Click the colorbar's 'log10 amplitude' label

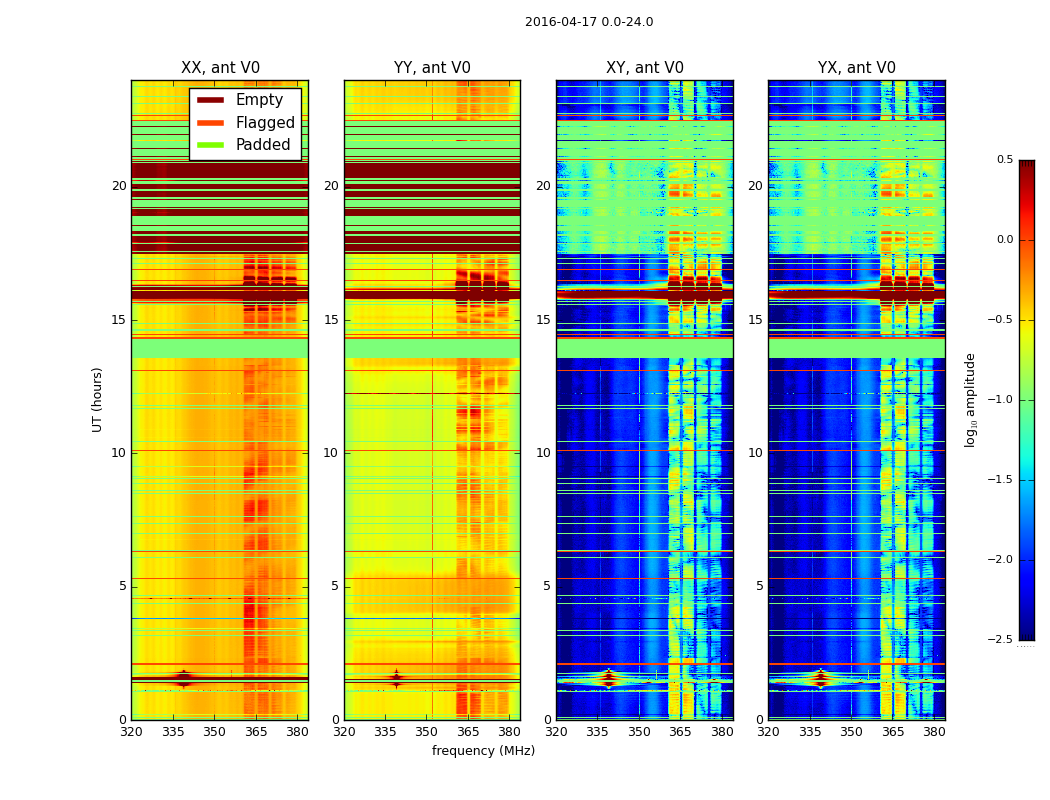click(x=970, y=400)
